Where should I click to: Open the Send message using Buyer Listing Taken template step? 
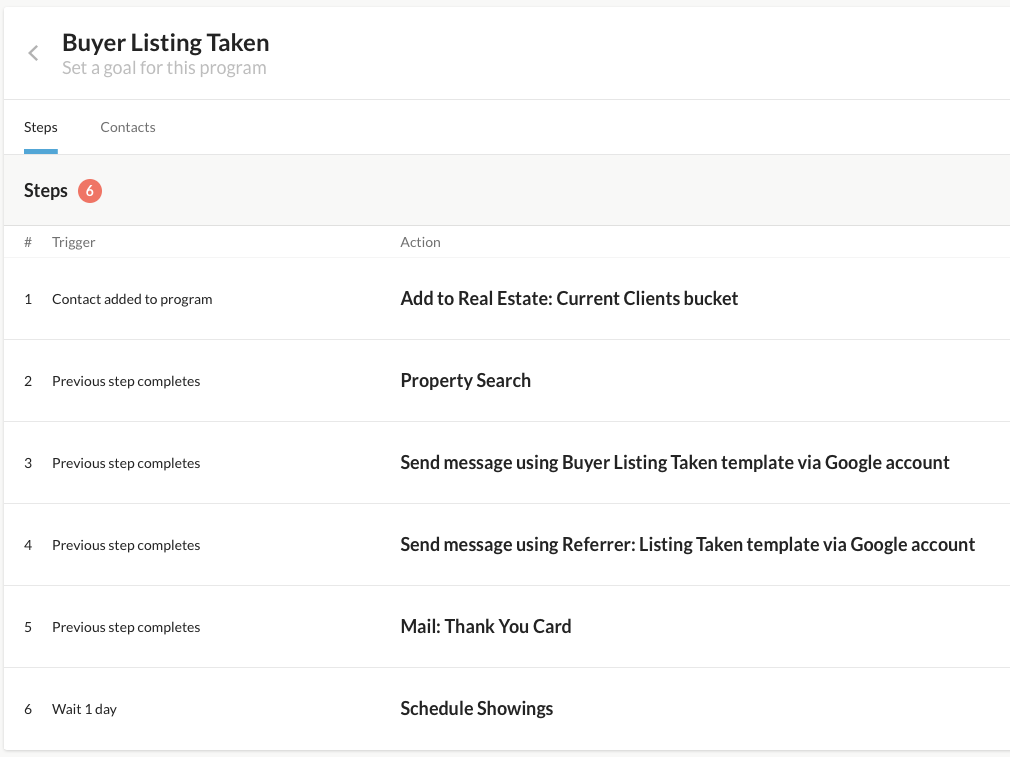[x=675, y=463]
